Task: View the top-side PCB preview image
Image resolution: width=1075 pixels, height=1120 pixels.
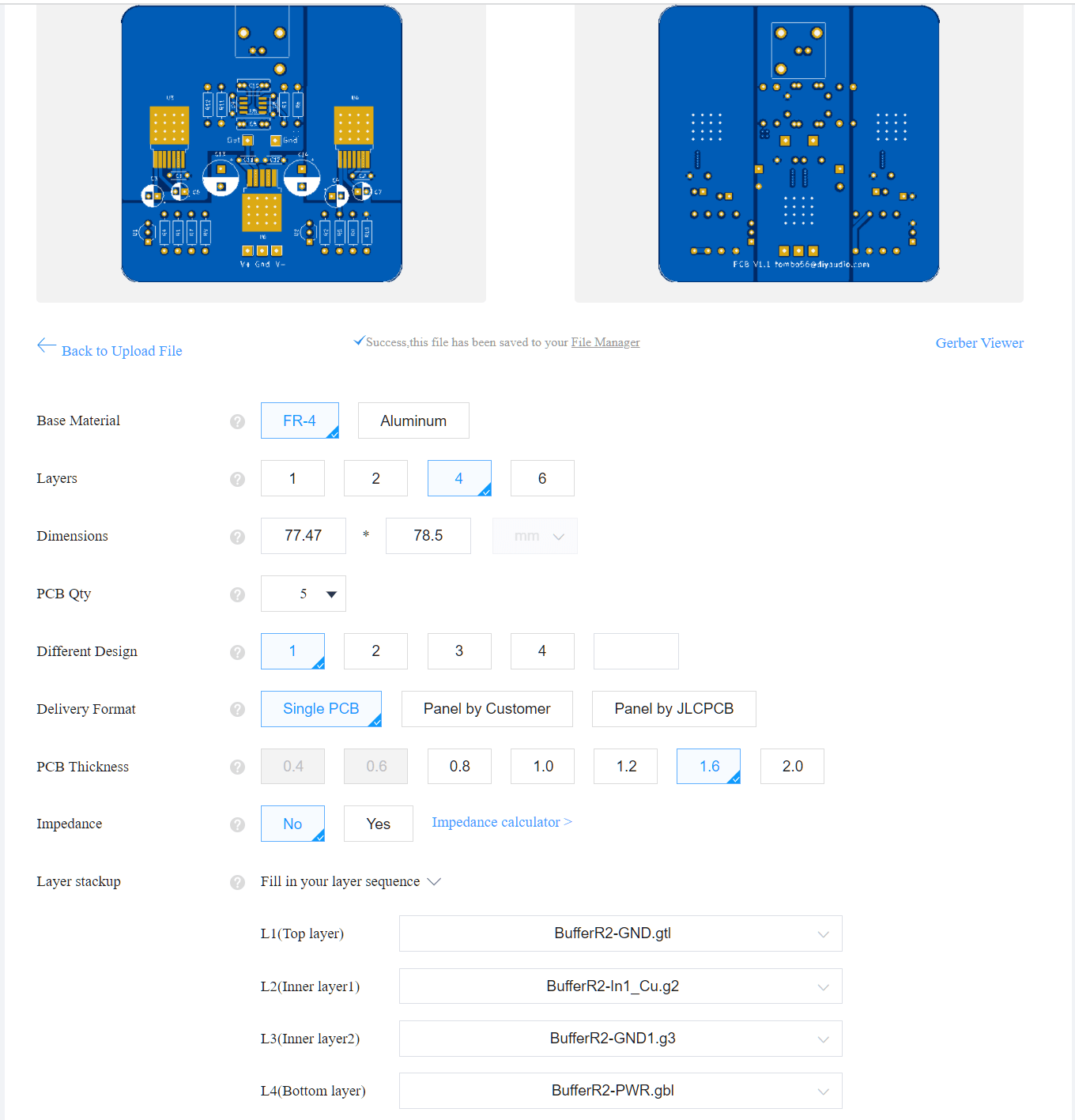Action: 262,144
